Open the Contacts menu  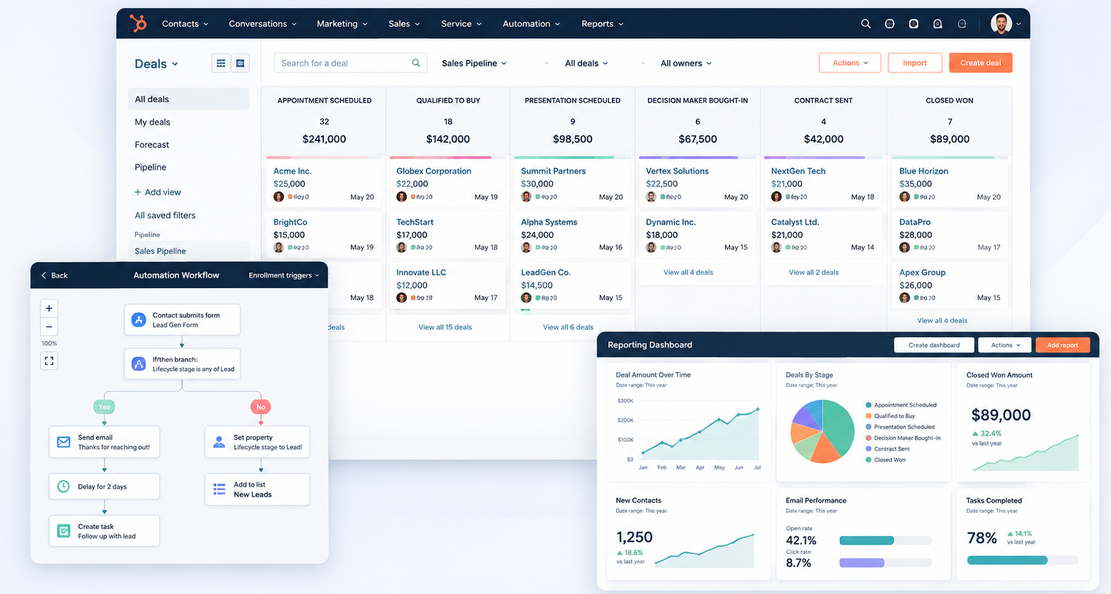[x=185, y=23]
